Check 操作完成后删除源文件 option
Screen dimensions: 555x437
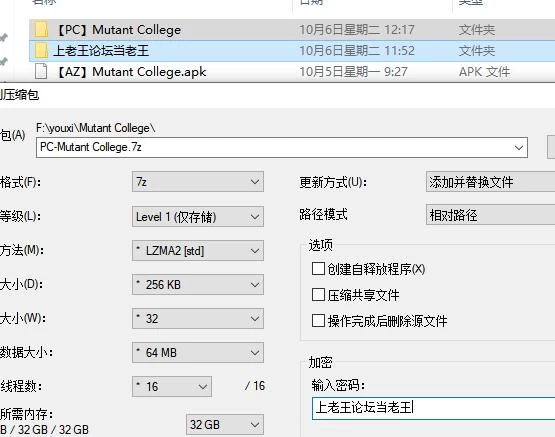(318, 321)
